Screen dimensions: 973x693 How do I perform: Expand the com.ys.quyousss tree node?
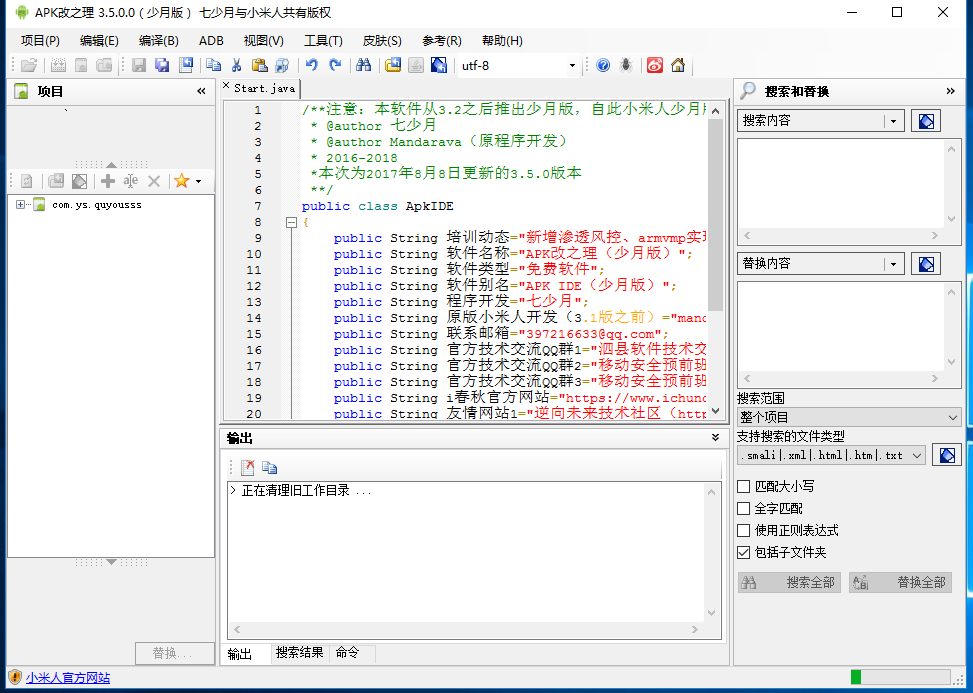tap(20, 204)
